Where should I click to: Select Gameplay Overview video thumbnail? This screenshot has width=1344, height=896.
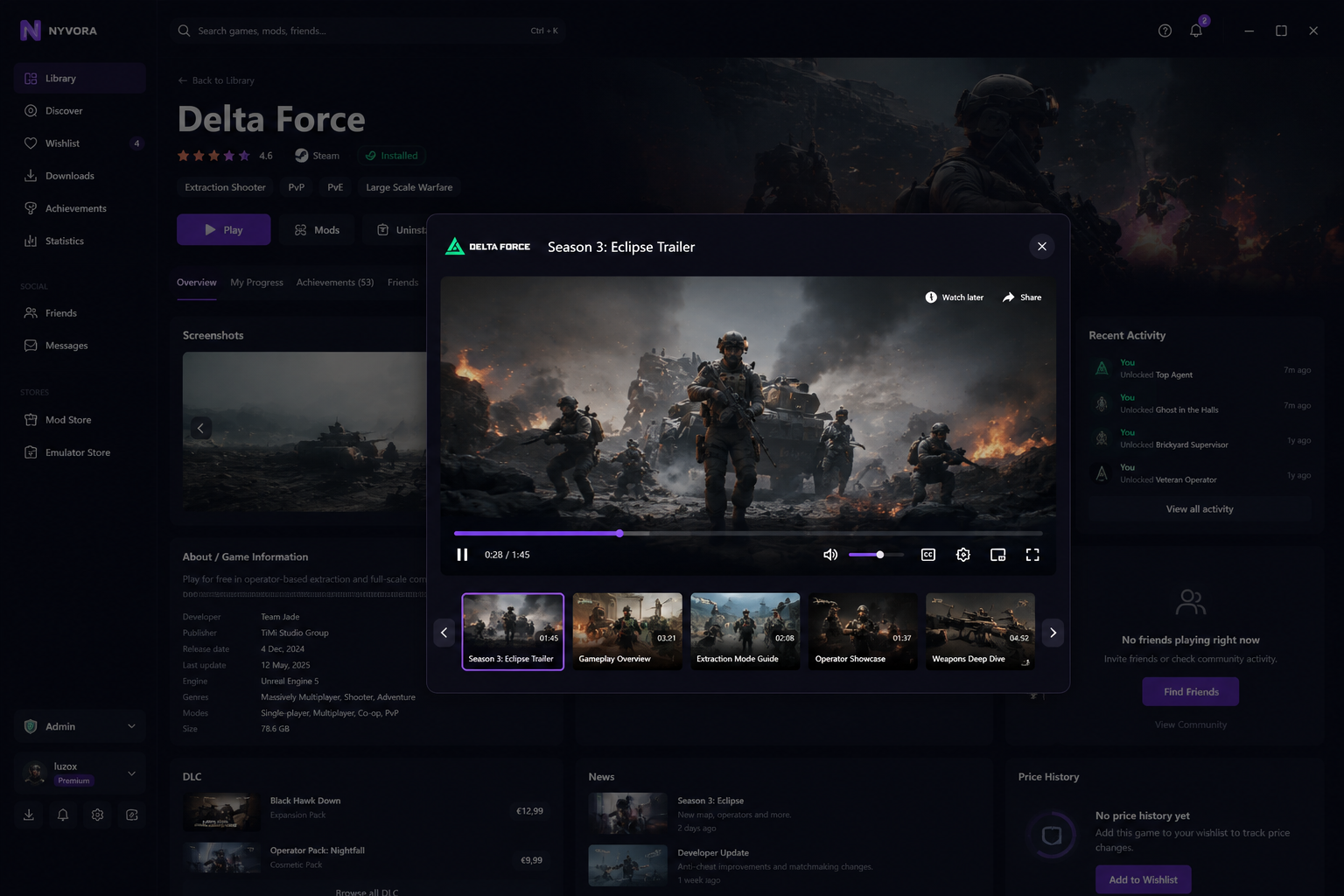(627, 632)
